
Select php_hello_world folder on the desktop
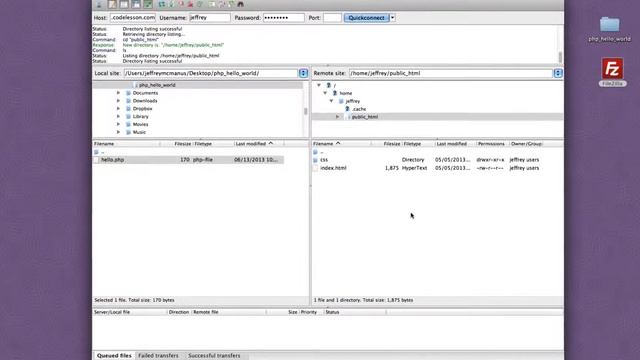click(609, 29)
